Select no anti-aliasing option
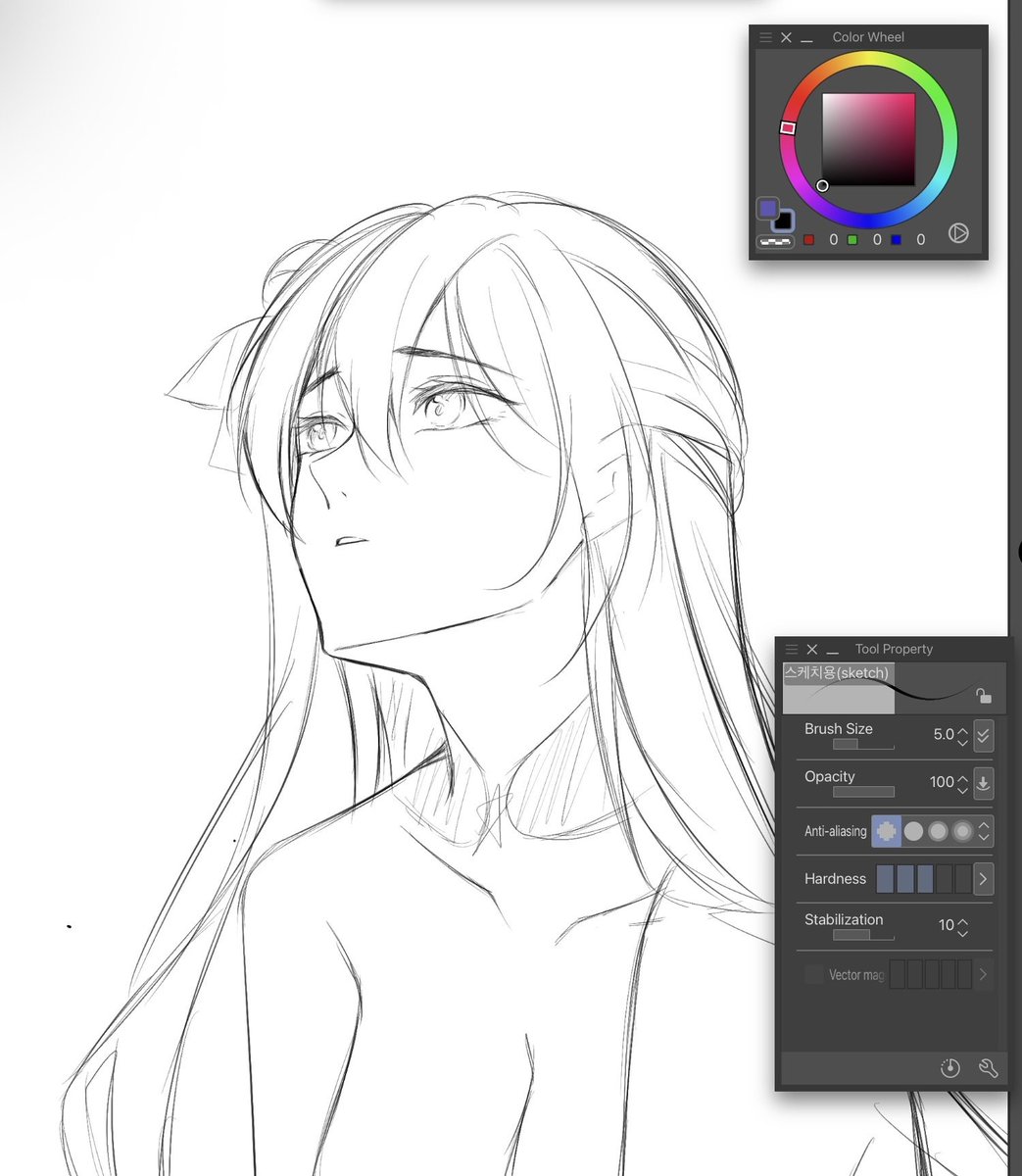 (887, 831)
